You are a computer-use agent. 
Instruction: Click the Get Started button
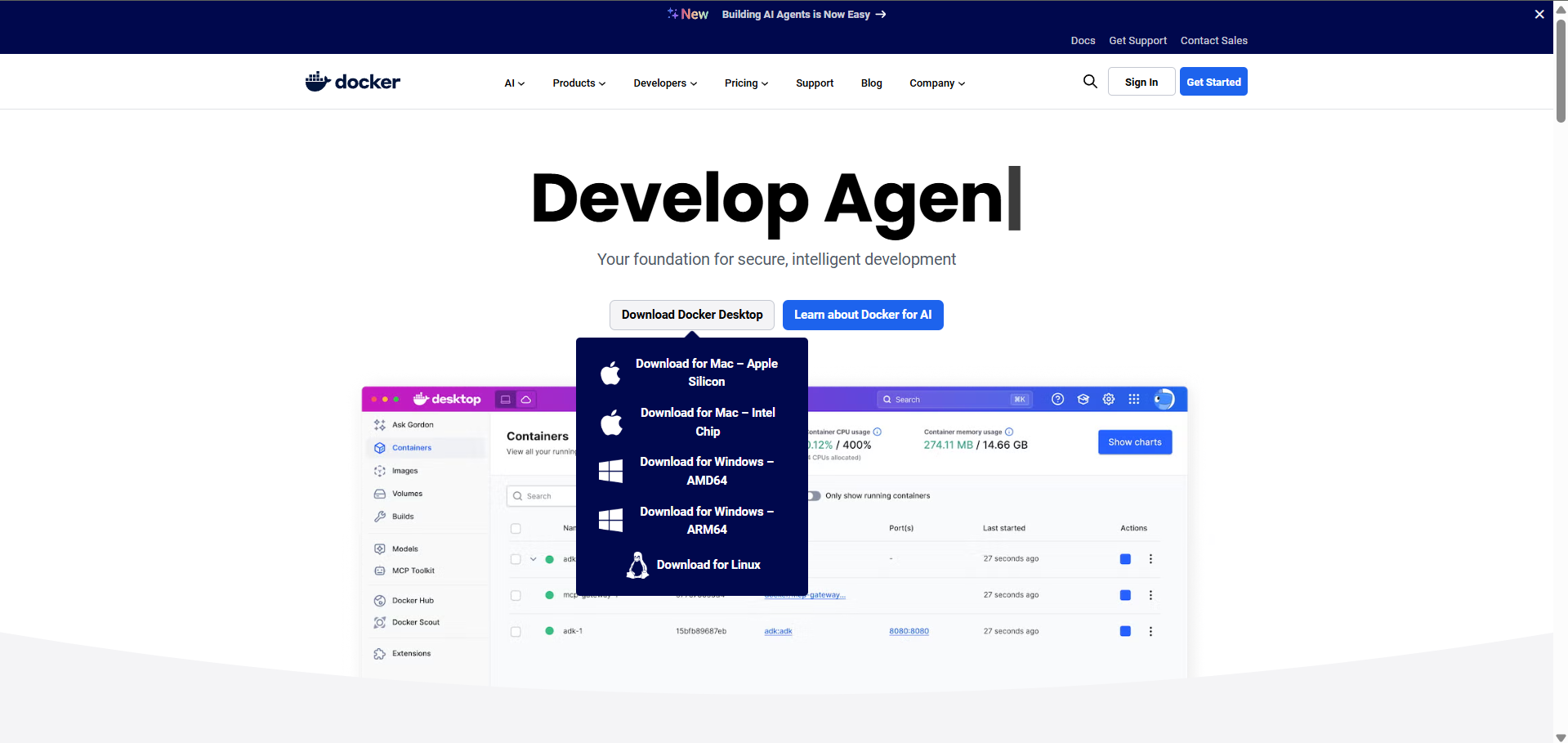[x=1213, y=82]
